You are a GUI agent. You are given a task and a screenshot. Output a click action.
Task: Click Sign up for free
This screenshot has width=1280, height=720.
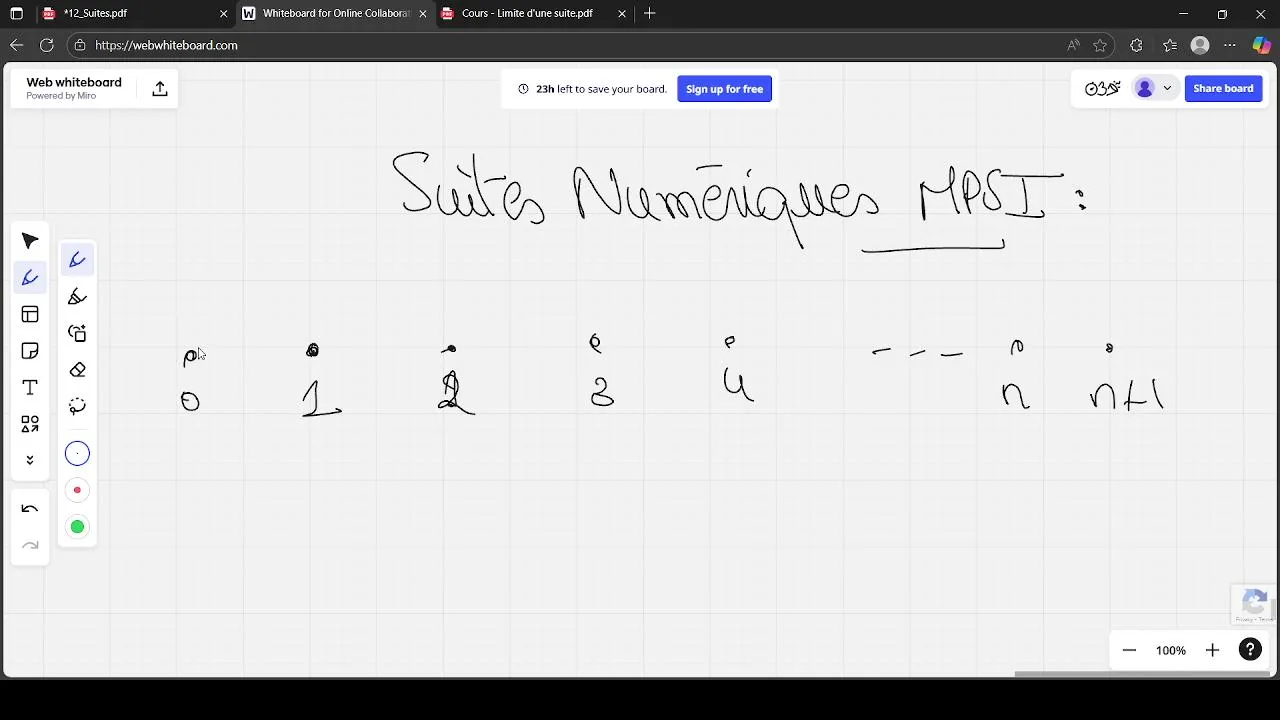(x=724, y=89)
